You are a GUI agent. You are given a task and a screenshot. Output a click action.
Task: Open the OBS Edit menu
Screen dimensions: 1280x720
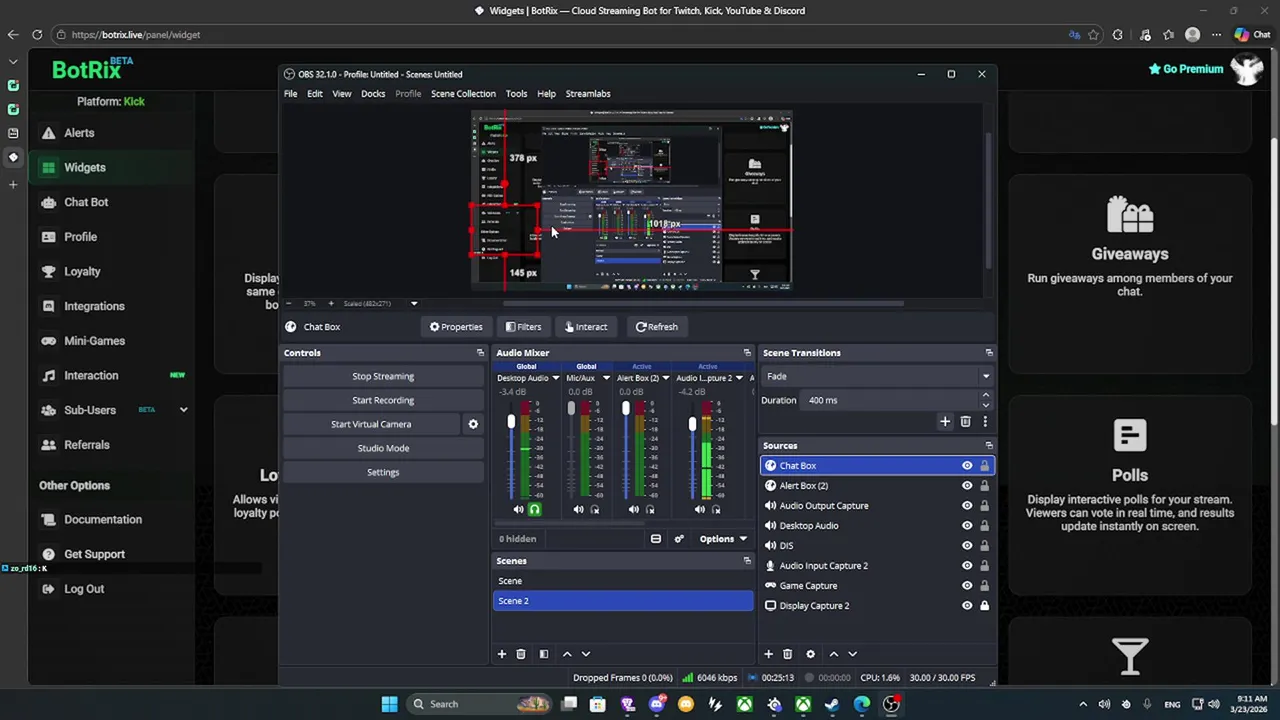(x=315, y=94)
